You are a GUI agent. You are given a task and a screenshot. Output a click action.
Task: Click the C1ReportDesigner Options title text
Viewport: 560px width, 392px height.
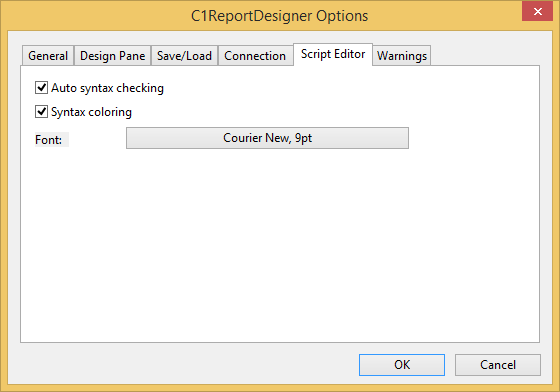(x=279, y=16)
